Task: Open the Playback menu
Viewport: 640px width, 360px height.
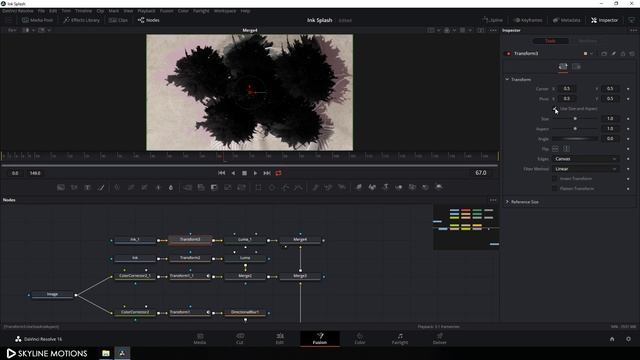Action: [x=146, y=11]
